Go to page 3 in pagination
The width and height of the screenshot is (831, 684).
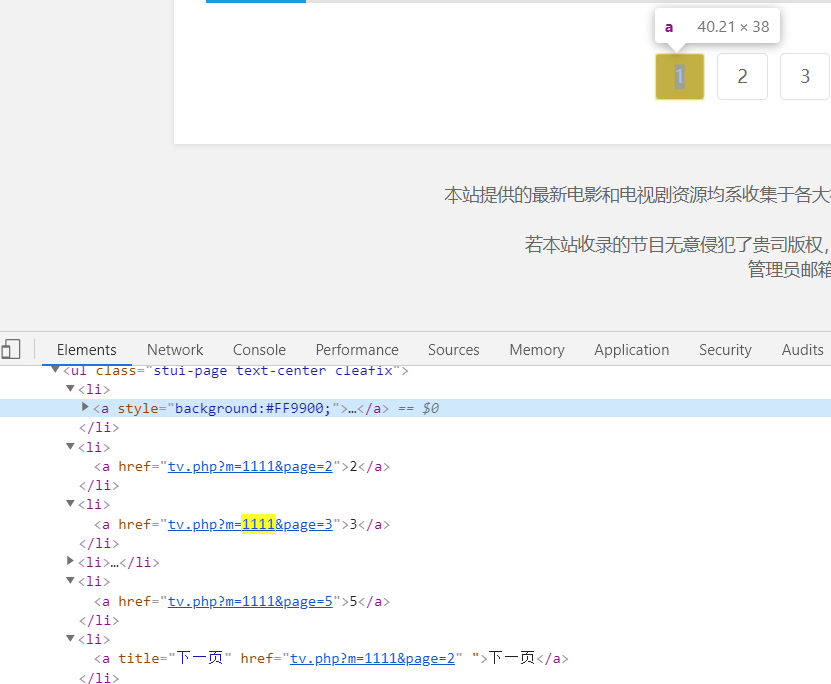(805, 76)
